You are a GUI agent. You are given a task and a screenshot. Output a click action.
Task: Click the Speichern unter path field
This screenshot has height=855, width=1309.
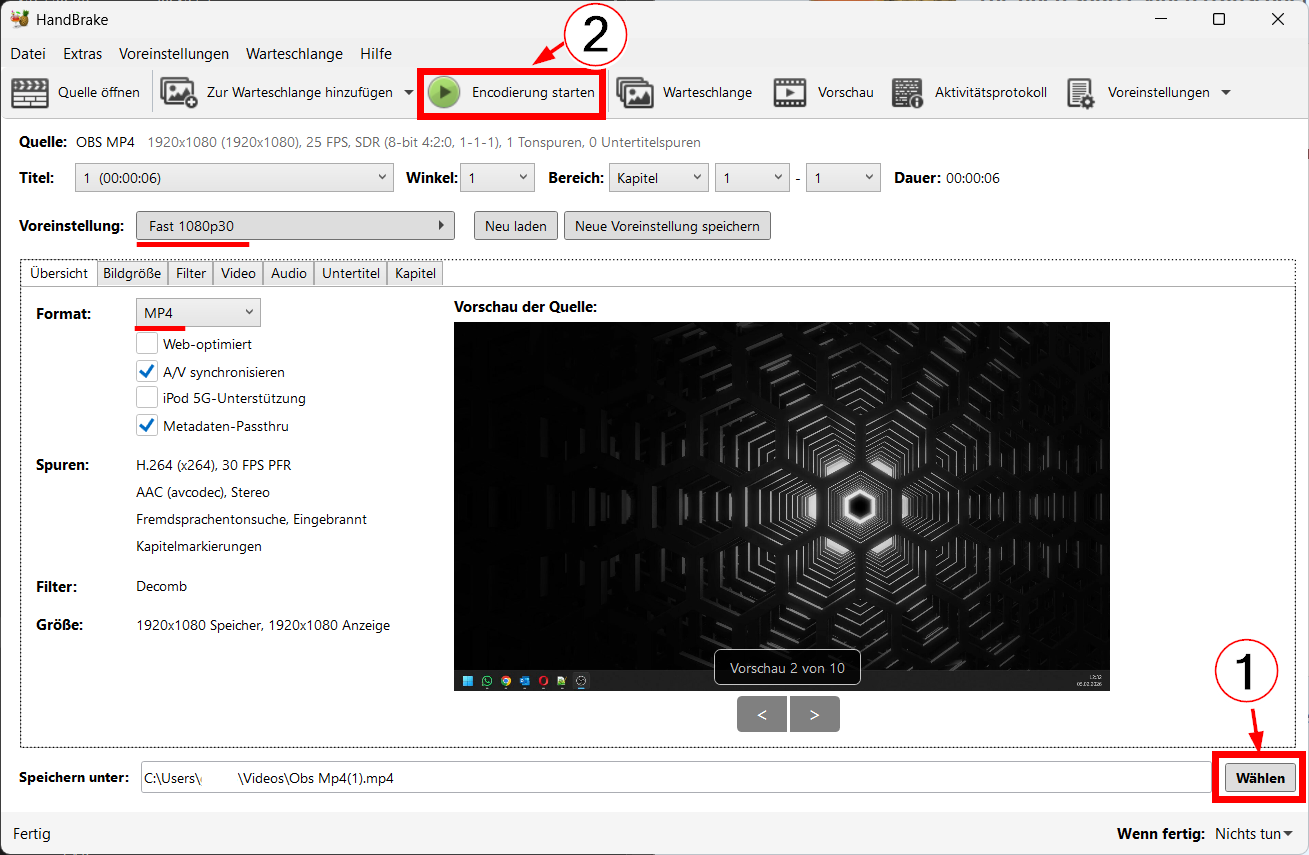[x=675, y=778]
